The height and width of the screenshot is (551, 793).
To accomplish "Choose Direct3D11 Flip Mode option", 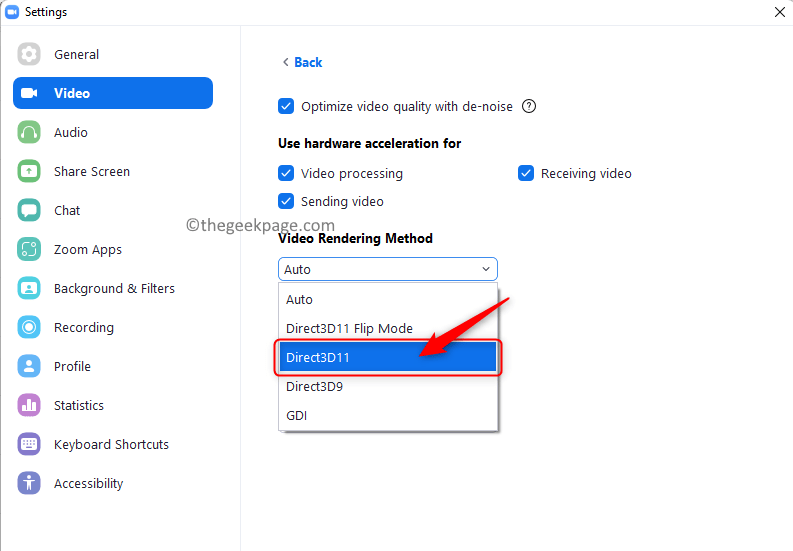I will click(x=388, y=328).
